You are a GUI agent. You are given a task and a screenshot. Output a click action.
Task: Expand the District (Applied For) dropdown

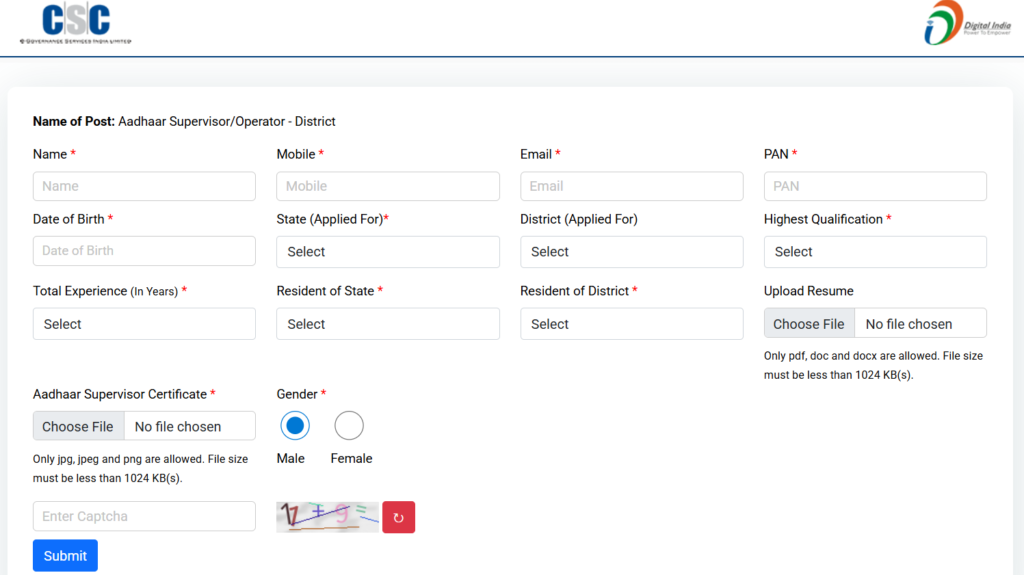tap(631, 252)
